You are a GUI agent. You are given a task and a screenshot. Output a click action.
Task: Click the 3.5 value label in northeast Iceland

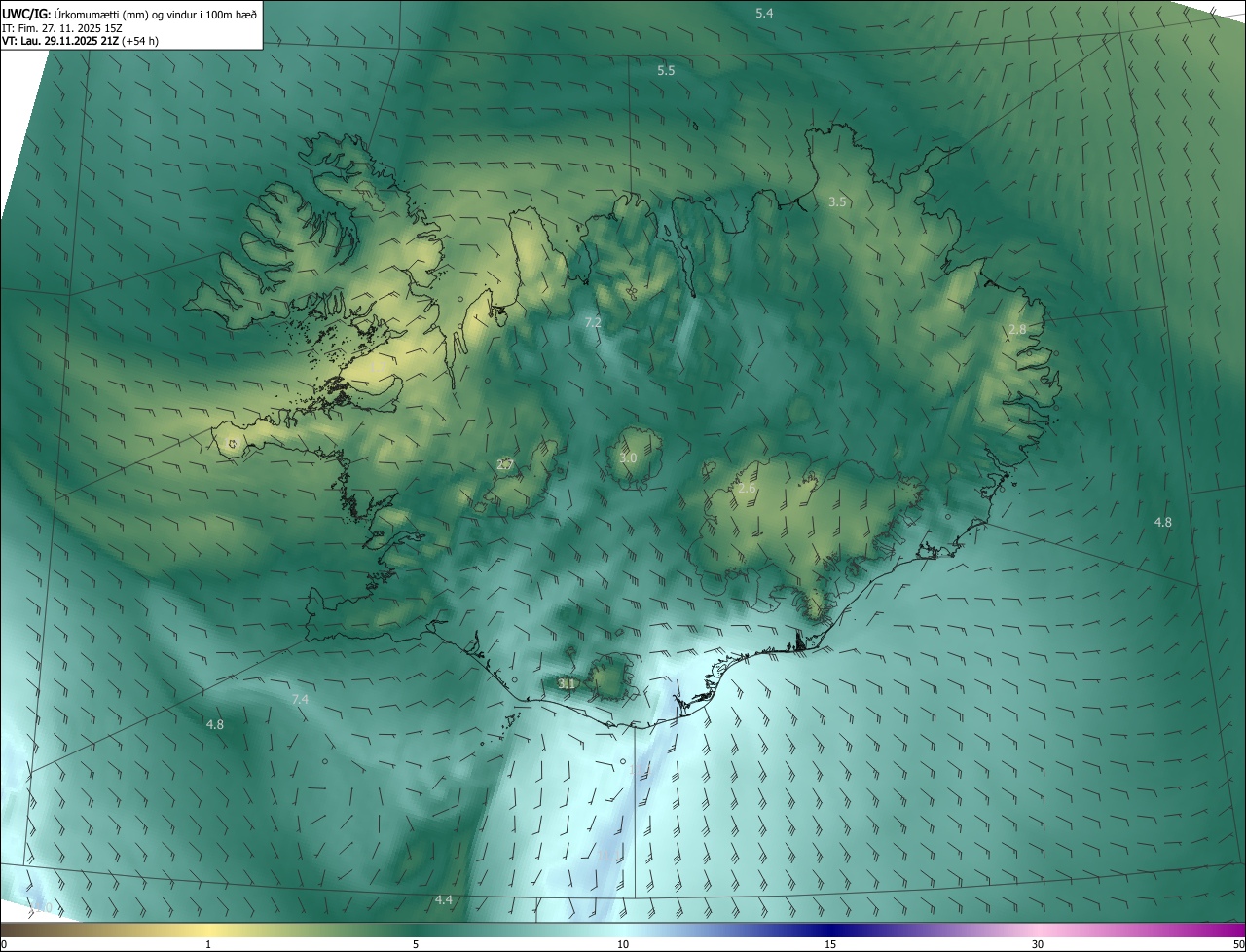pyautogui.click(x=837, y=201)
